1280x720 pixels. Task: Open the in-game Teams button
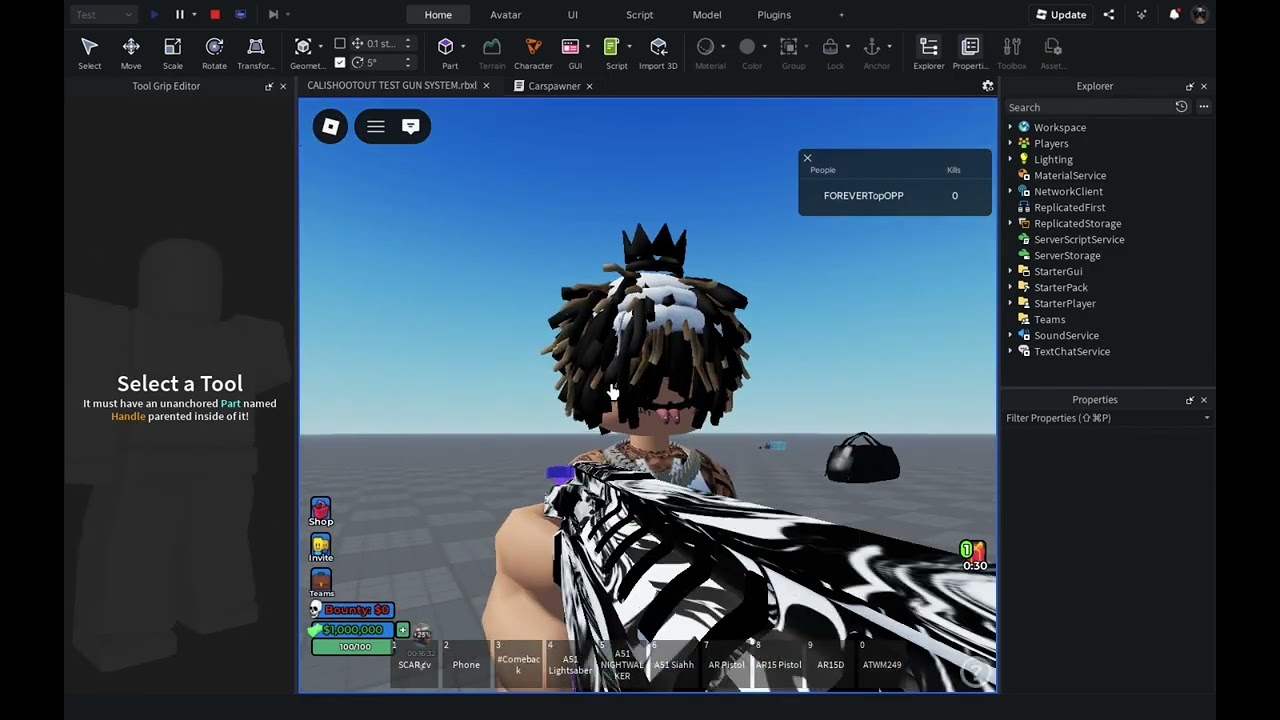(320, 583)
